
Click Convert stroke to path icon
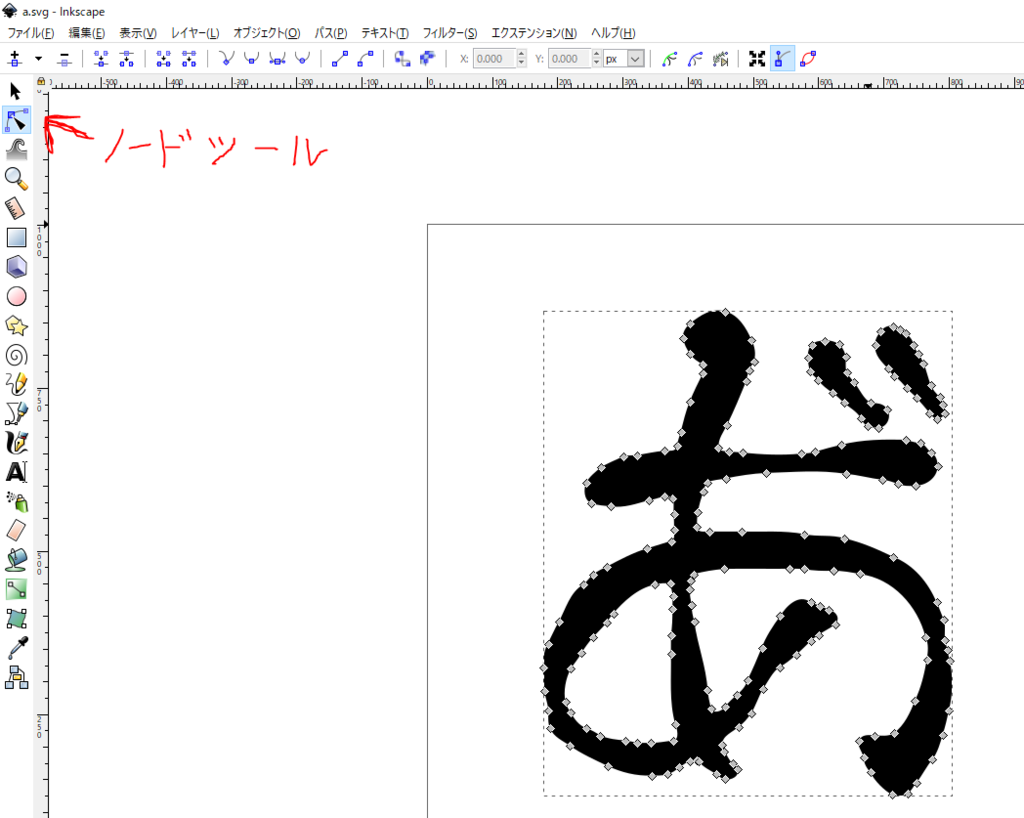click(428, 59)
